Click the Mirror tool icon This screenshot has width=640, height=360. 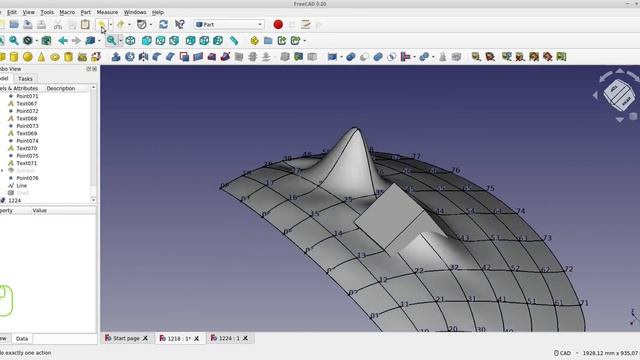143,57
